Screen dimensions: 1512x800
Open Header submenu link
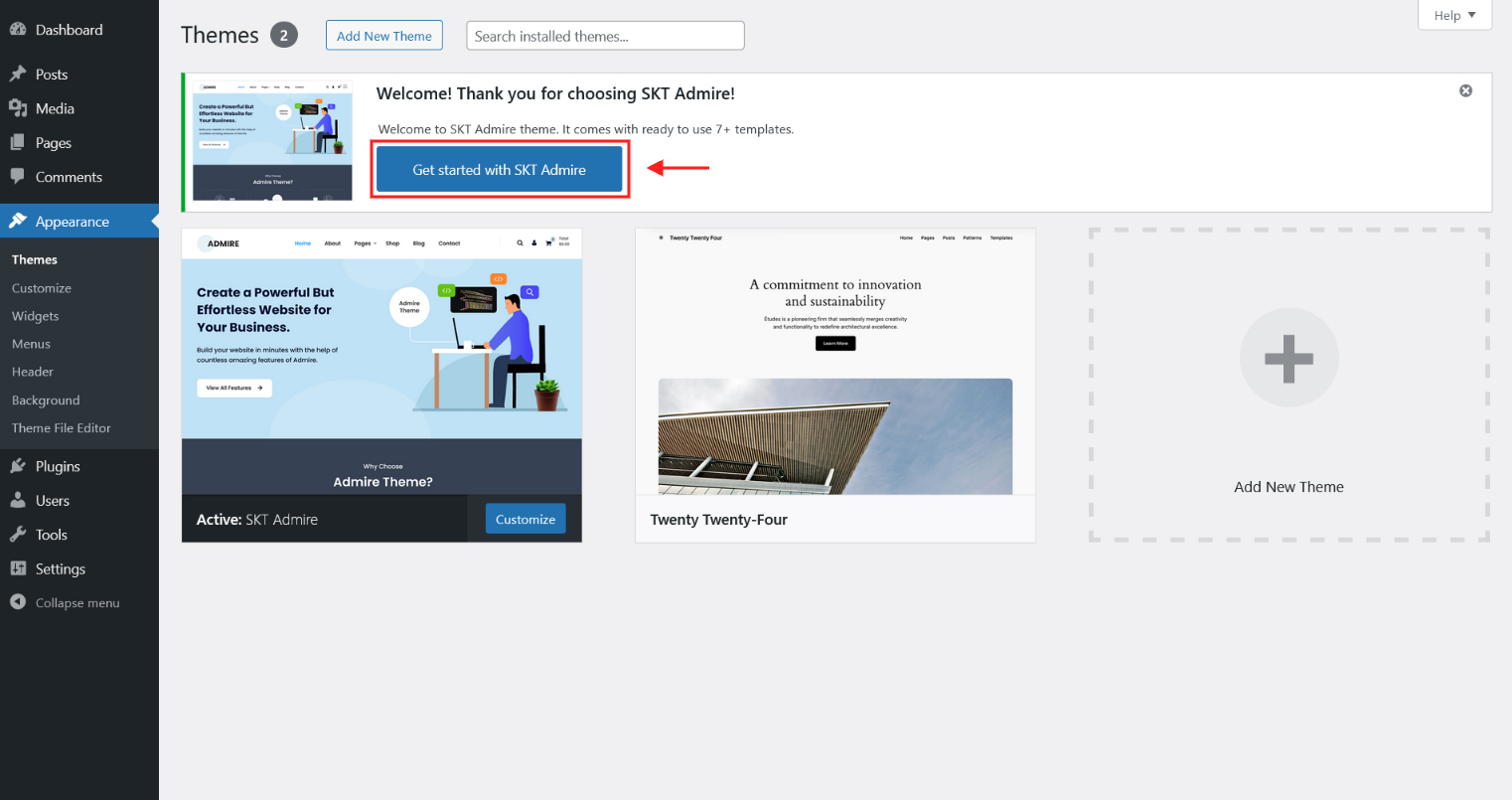point(33,372)
